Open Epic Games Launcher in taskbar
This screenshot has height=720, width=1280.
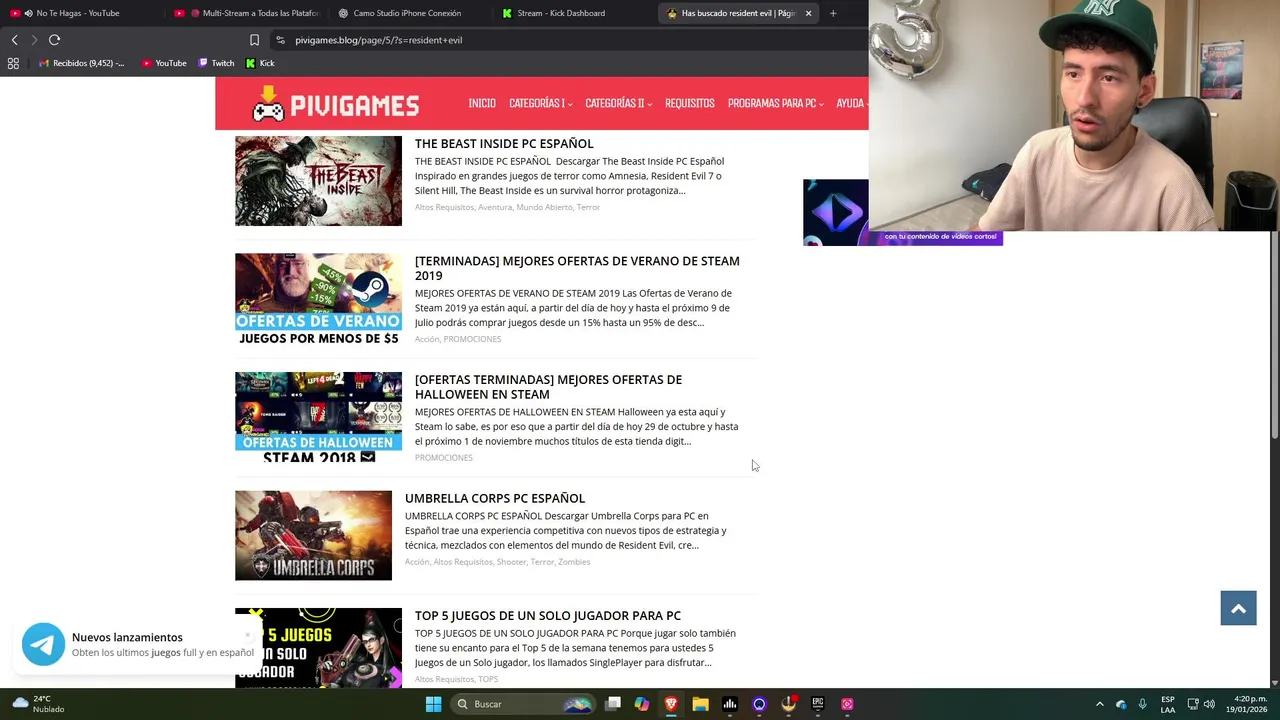click(x=818, y=704)
